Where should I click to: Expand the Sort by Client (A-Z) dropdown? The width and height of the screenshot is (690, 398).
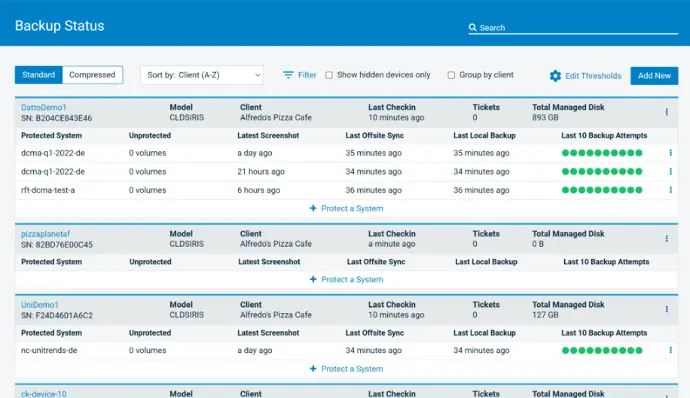pyautogui.click(x=202, y=75)
